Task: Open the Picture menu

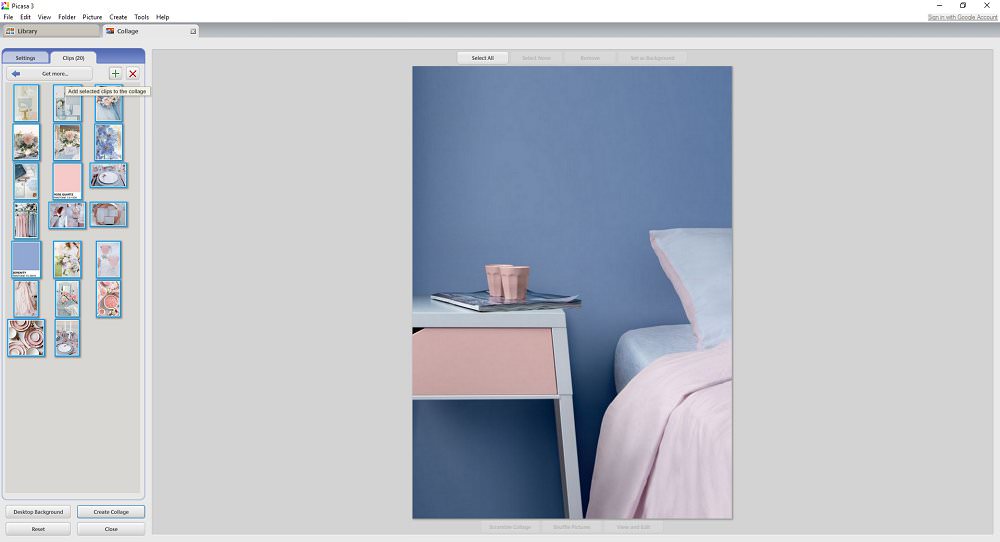Action: click(92, 17)
